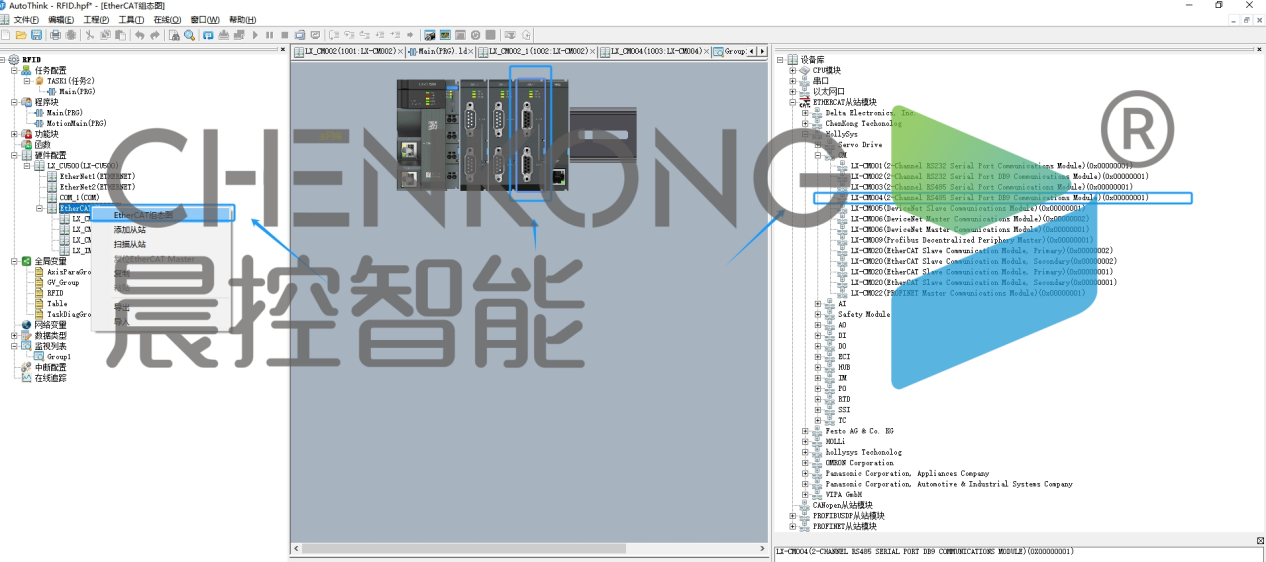The image size is (1266, 562).
Task: Expand the 功能块 tree node
Action: coord(15,134)
